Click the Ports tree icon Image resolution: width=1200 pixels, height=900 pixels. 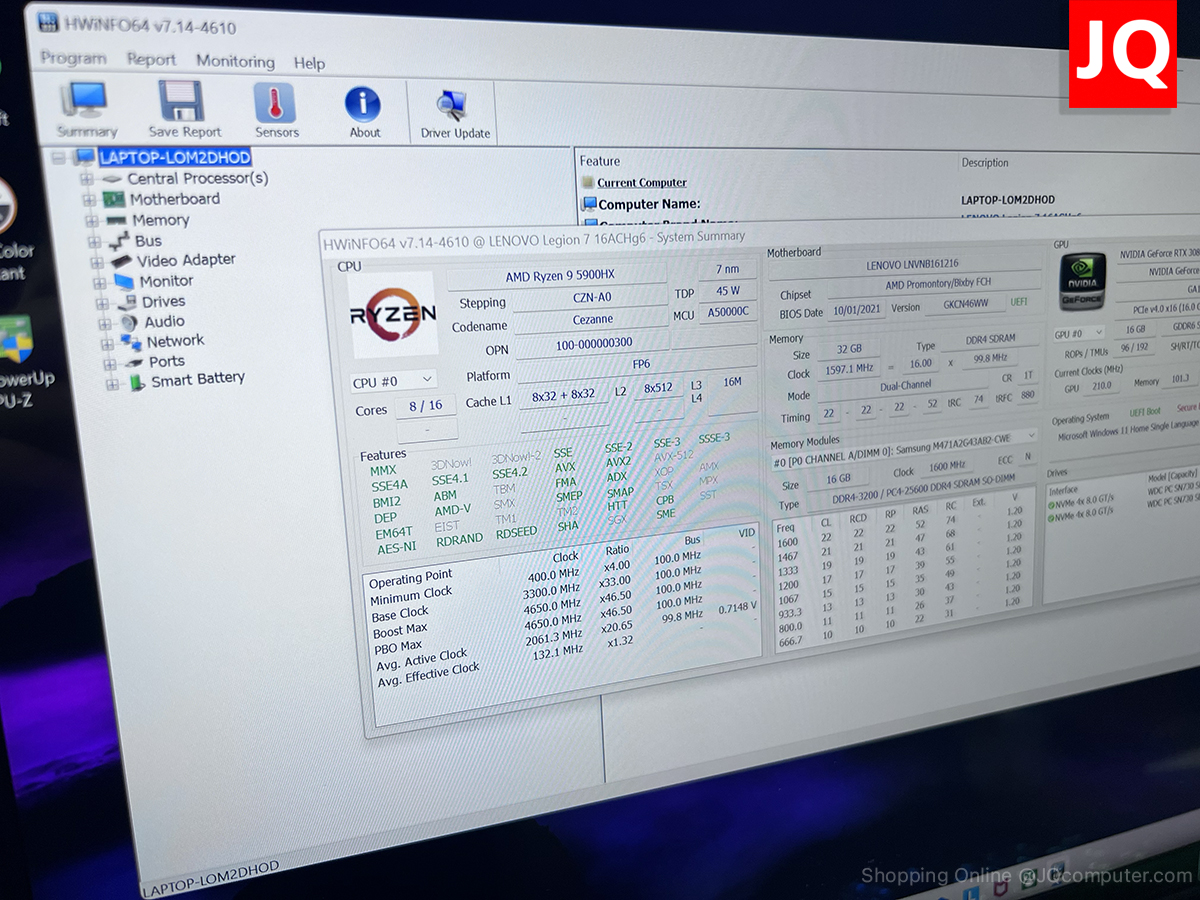point(134,362)
